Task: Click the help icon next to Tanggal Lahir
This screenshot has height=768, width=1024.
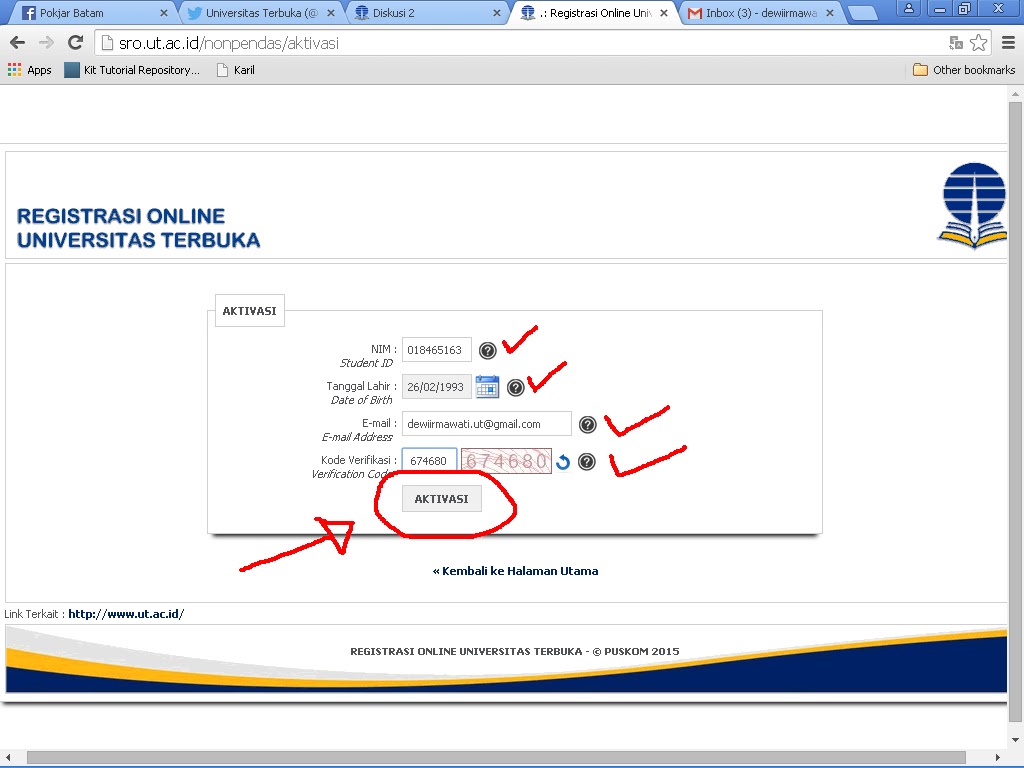Action: (516, 388)
